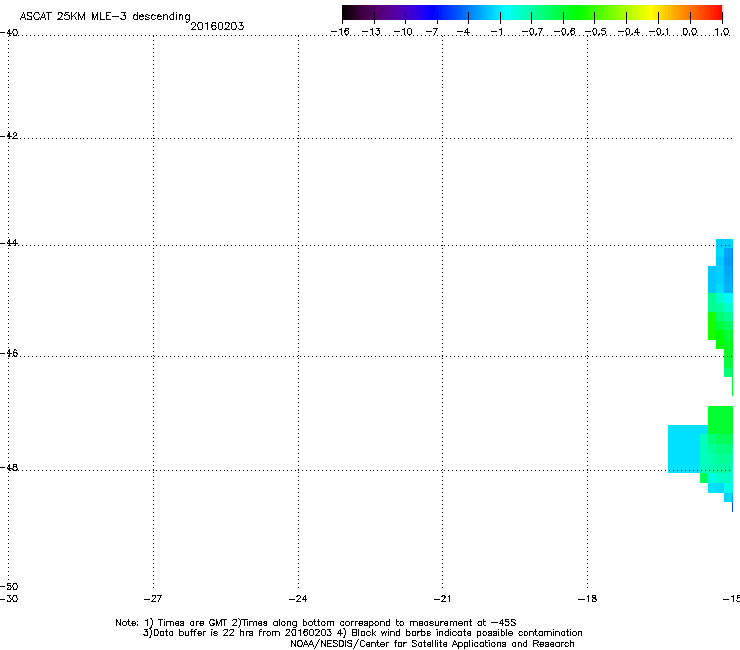Click the colorbar label -0.1

click(x=659, y=32)
